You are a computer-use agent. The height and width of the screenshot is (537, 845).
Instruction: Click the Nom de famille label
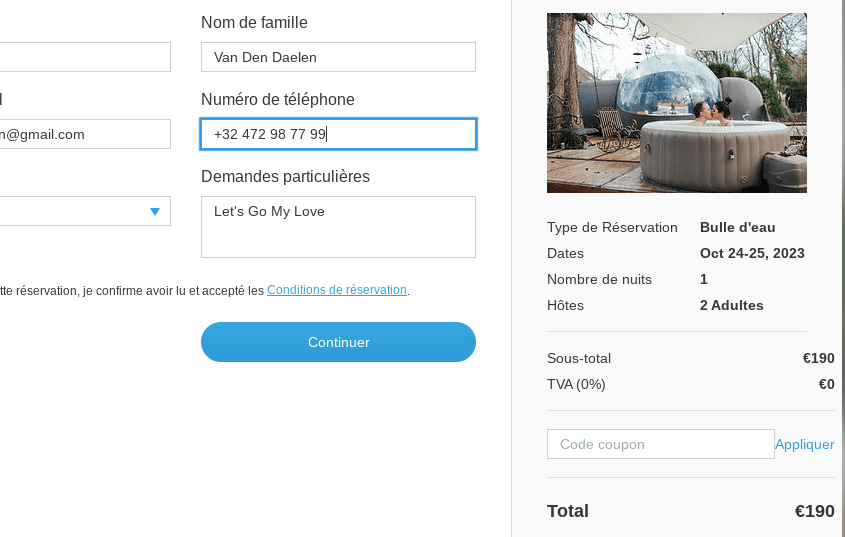pyautogui.click(x=254, y=22)
